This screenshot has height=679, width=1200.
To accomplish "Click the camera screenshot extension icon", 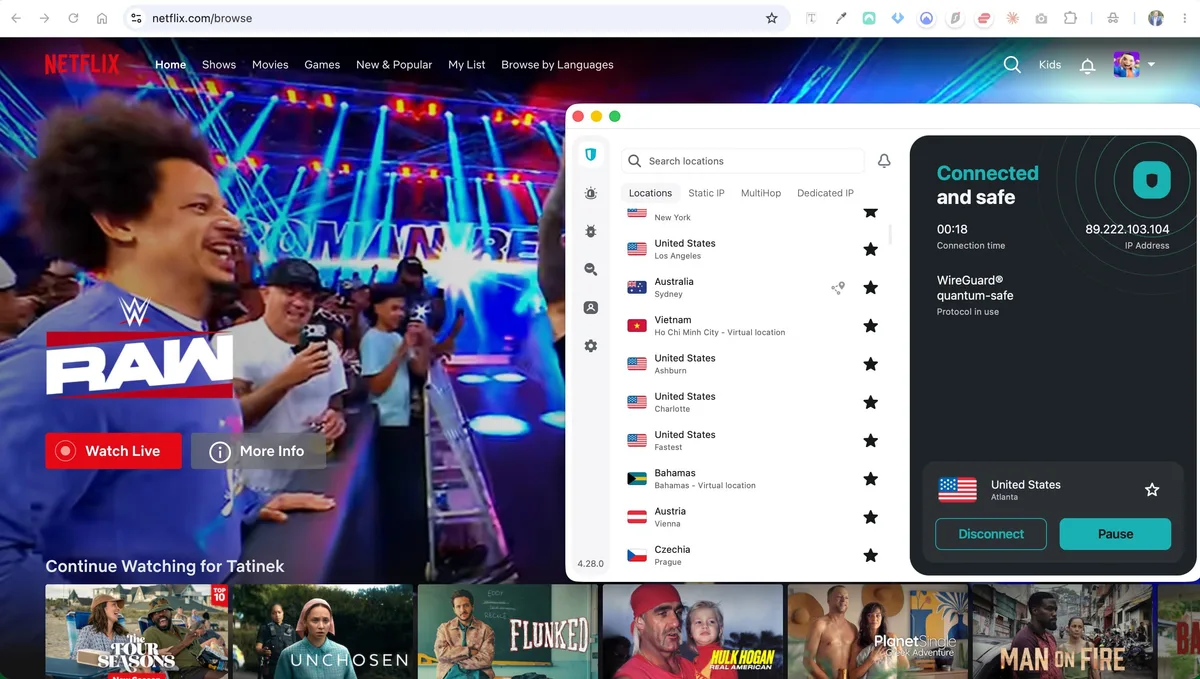I will coord(1042,18).
